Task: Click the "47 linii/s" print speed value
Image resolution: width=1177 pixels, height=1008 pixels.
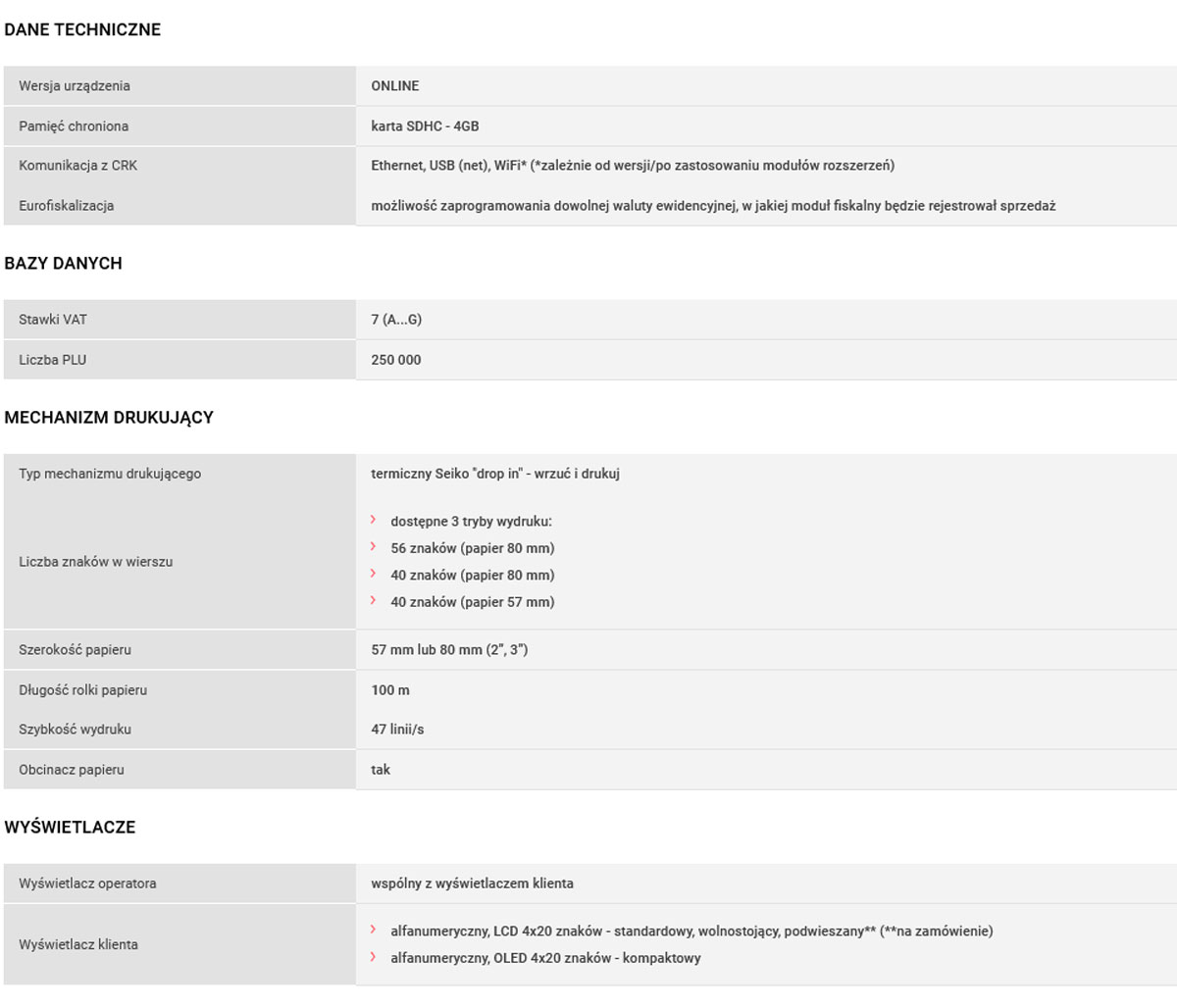Action: pos(397,730)
